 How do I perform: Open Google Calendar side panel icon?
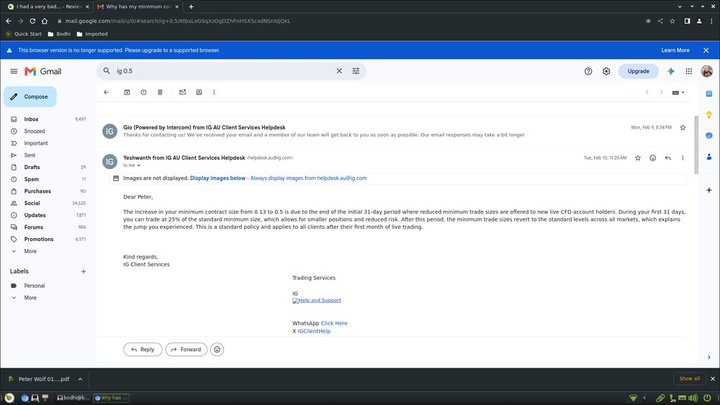point(709,94)
